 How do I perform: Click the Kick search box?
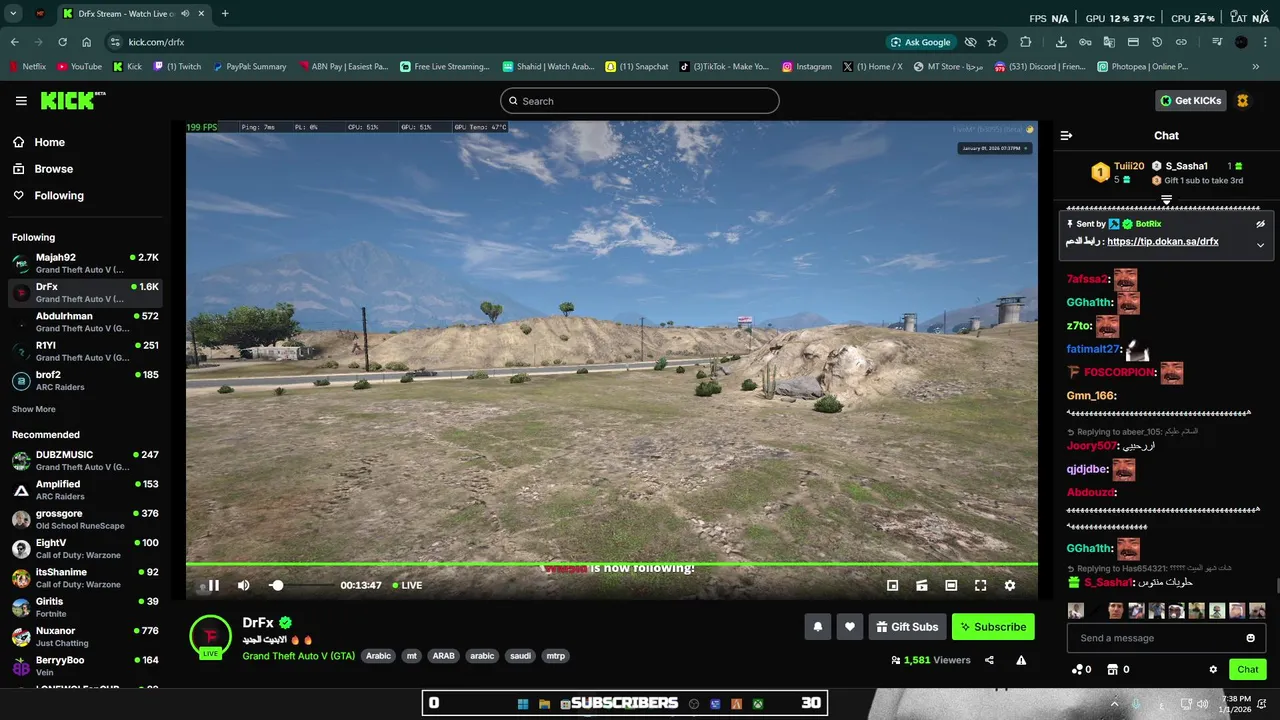pyautogui.click(x=640, y=101)
